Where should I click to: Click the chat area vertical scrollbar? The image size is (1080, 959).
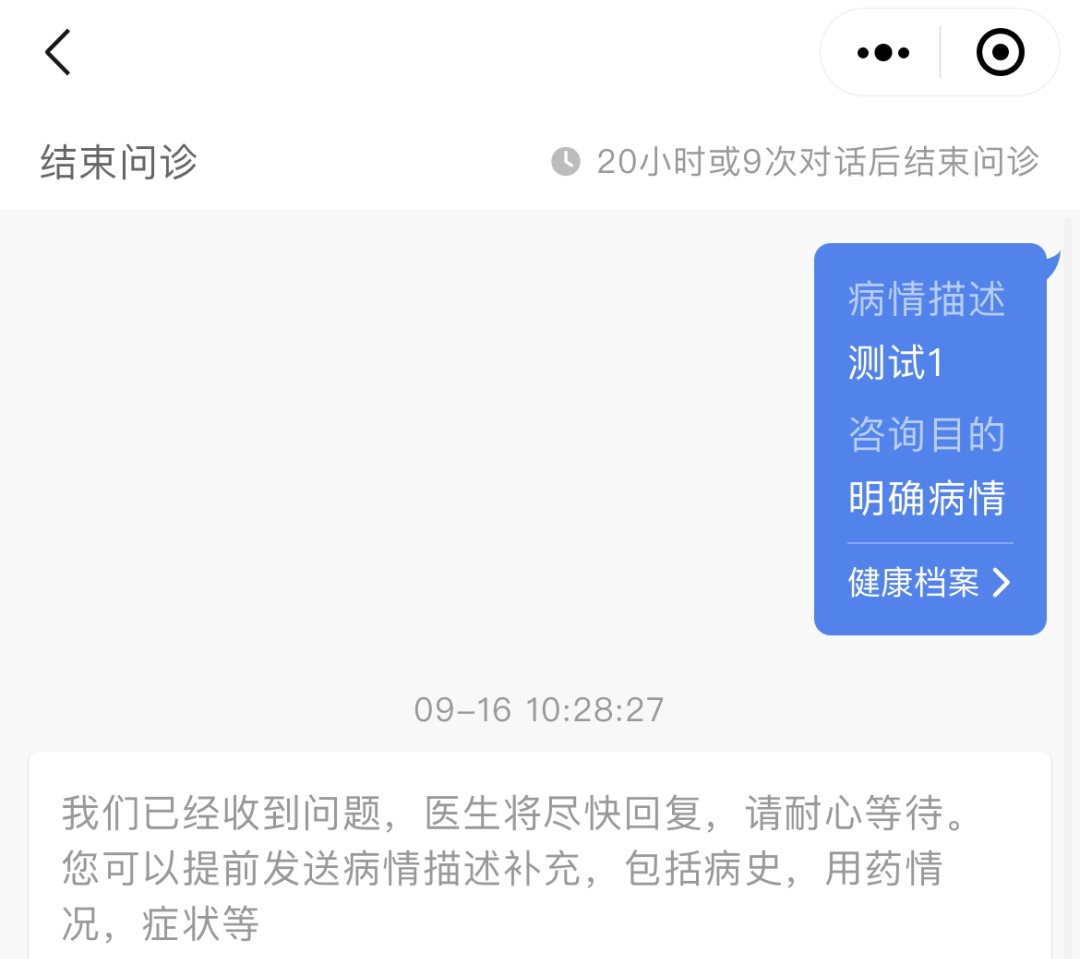(x=1067, y=588)
